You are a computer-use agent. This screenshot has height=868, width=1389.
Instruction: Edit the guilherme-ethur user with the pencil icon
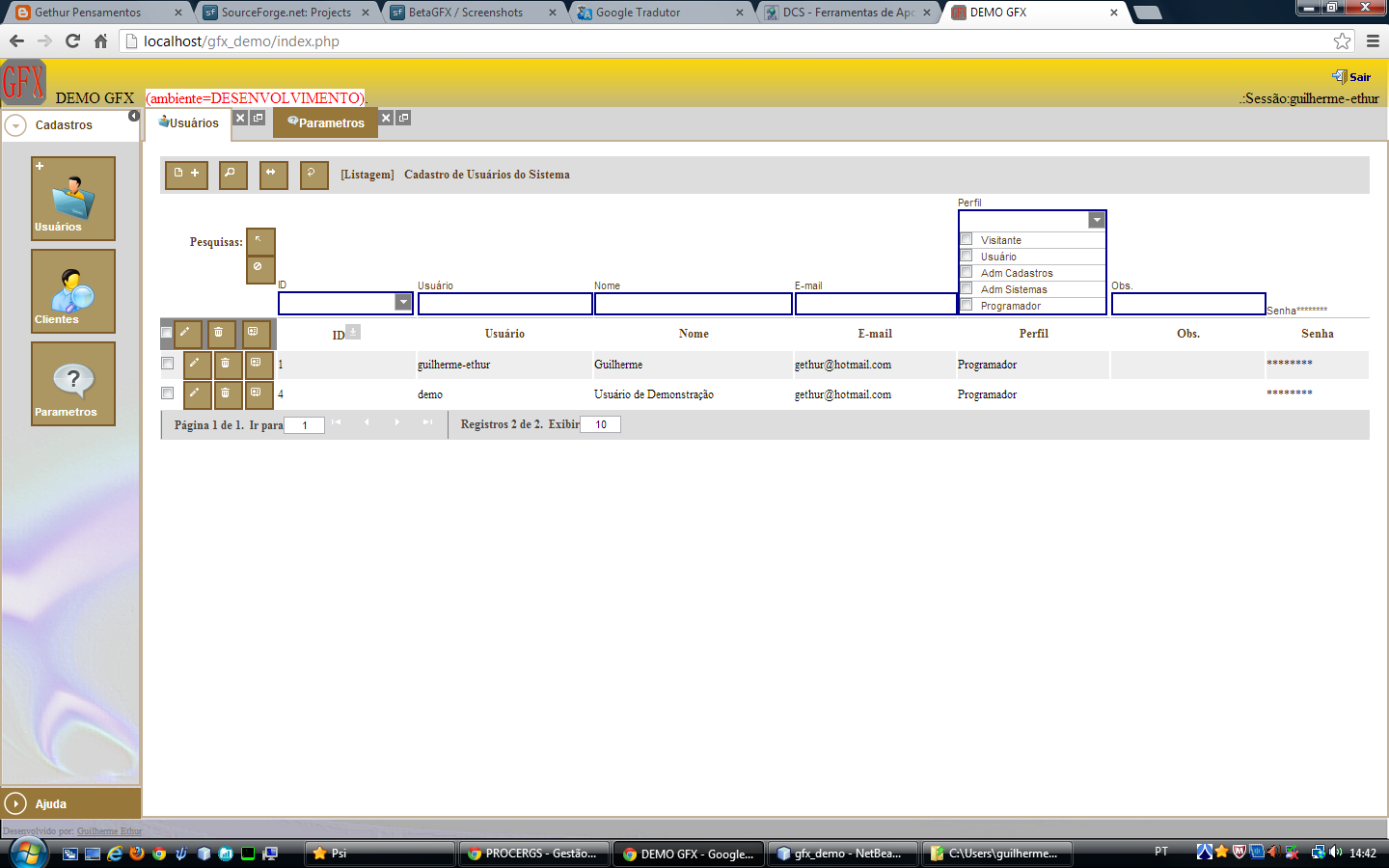(x=197, y=364)
